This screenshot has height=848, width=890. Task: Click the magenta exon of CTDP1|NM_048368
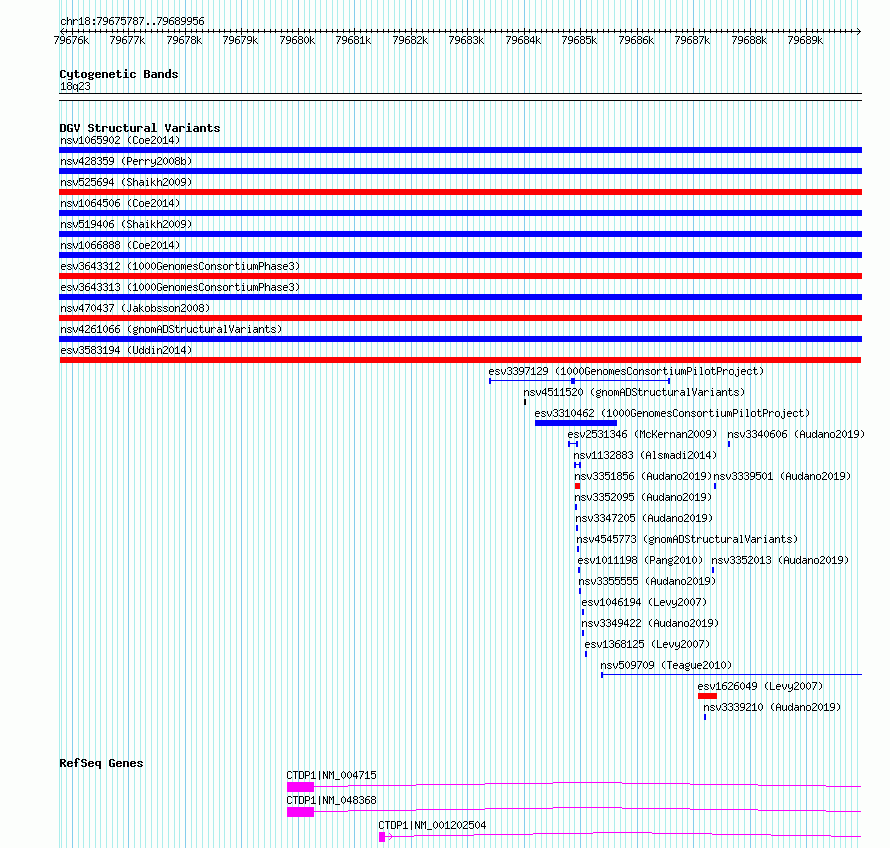pyautogui.click(x=300, y=812)
